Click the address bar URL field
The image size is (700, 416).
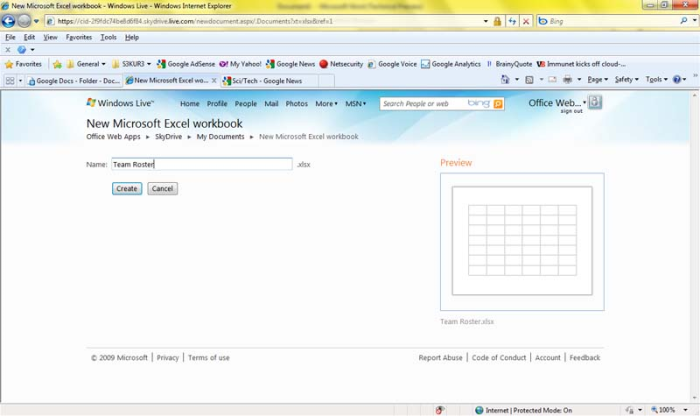pos(263,21)
